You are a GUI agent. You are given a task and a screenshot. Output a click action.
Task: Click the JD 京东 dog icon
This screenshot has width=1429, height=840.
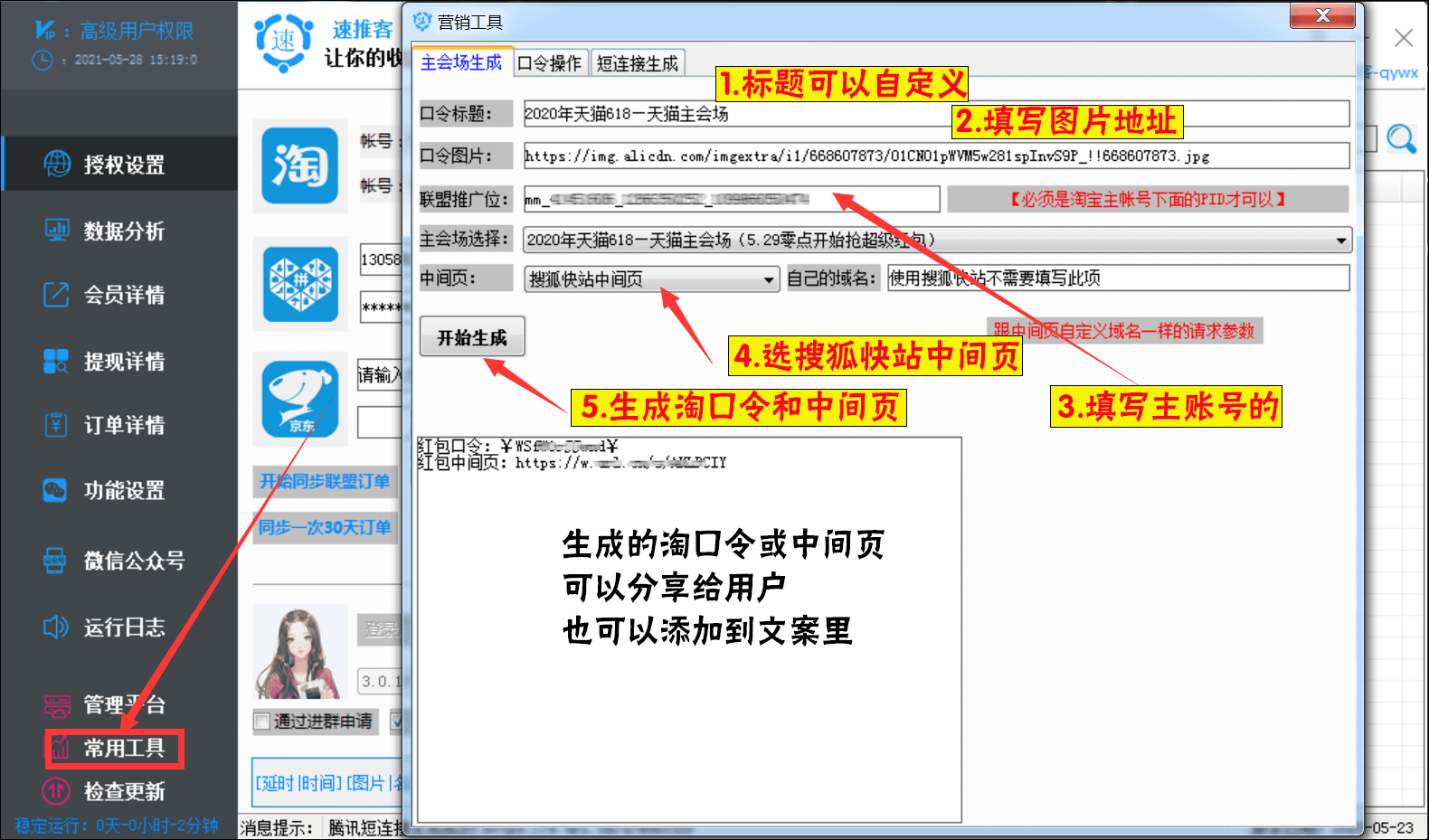[299, 399]
